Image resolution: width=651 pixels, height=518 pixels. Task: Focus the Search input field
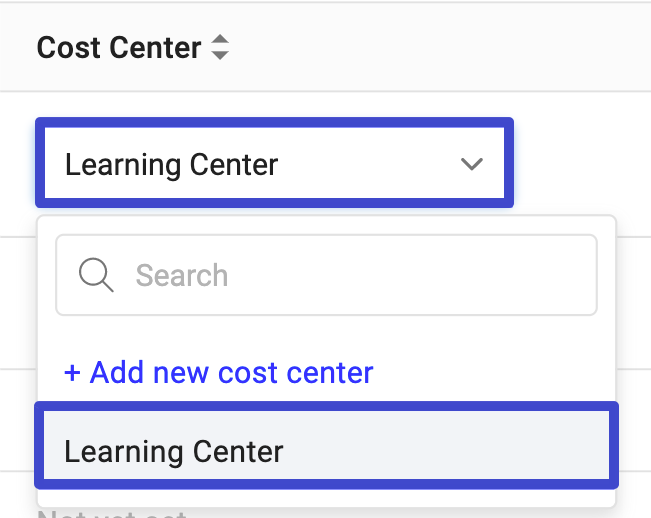326,275
